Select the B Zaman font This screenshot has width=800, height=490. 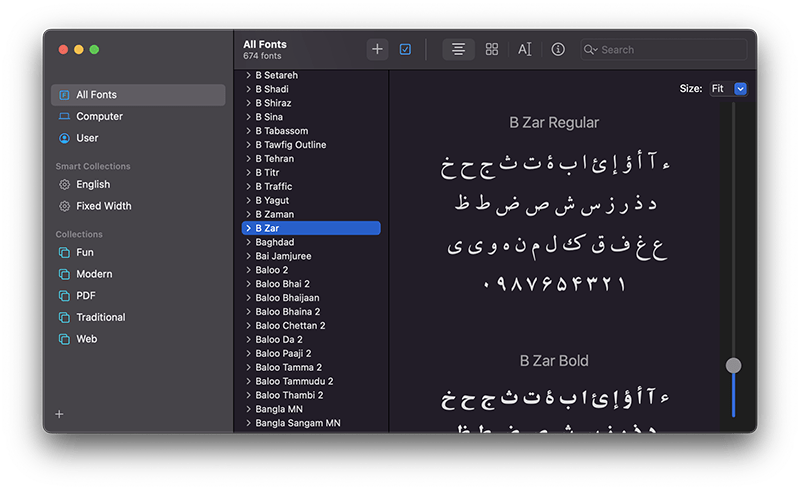(x=311, y=214)
